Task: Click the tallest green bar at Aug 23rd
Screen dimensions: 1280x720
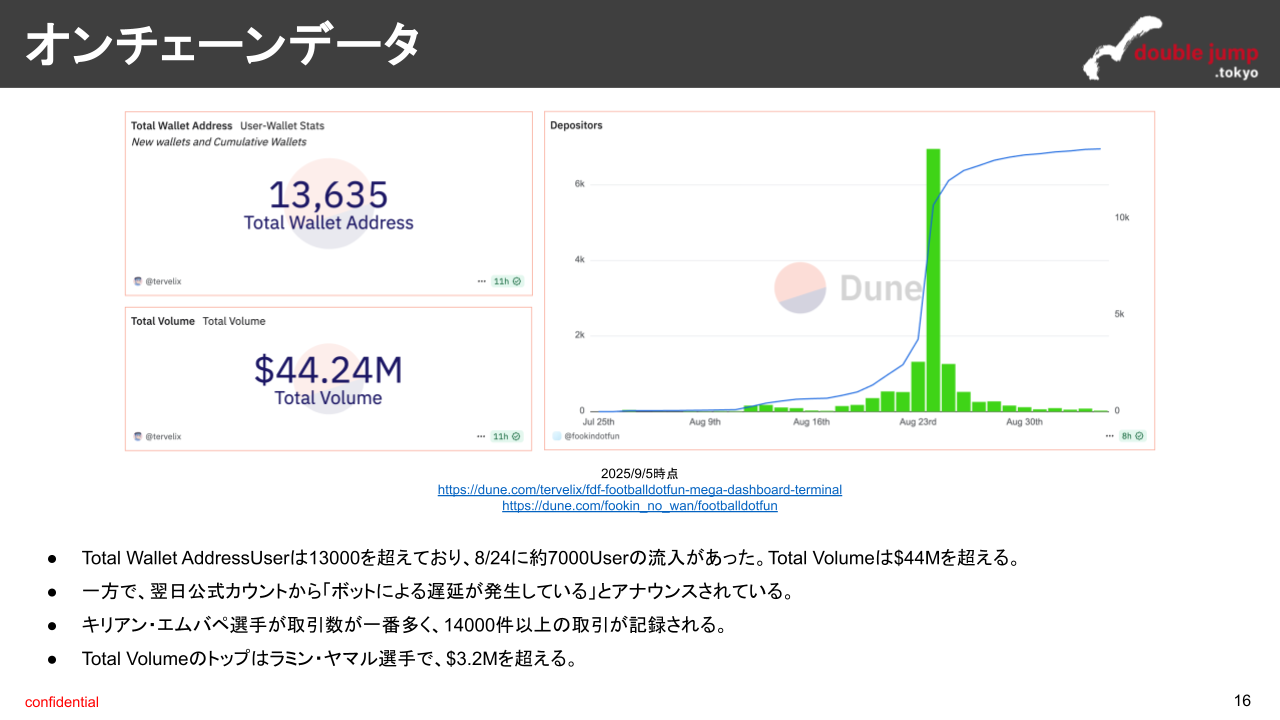Action: point(932,280)
